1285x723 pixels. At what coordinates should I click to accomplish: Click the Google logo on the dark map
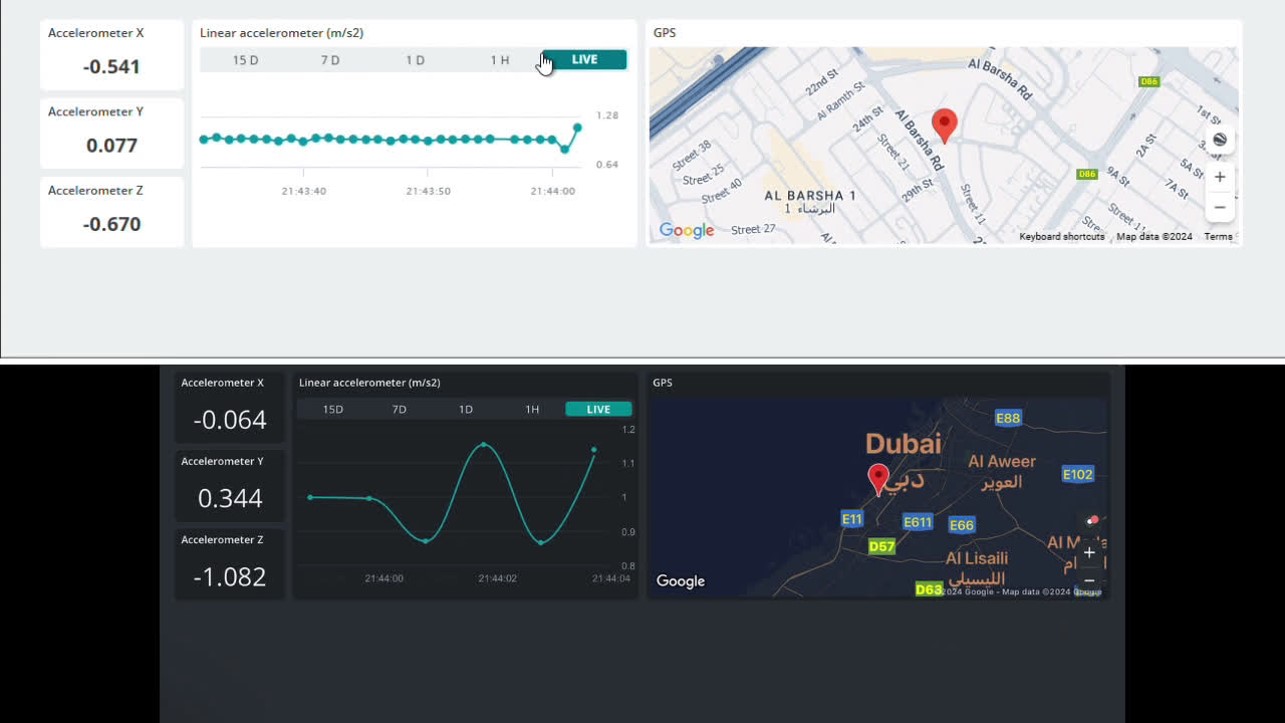pos(680,581)
